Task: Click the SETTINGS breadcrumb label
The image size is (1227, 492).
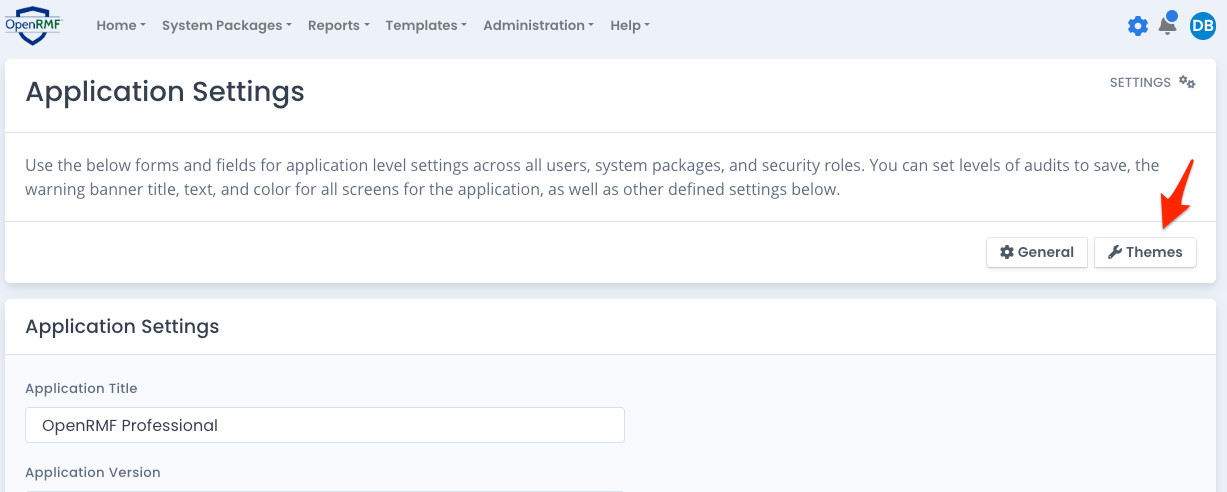Action: pyautogui.click(x=1140, y=83)
